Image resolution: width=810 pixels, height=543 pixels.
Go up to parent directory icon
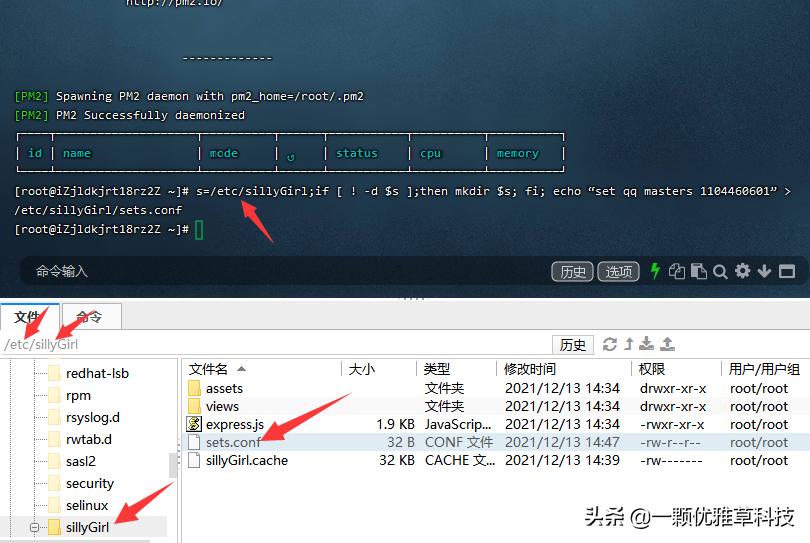(629, 344)
